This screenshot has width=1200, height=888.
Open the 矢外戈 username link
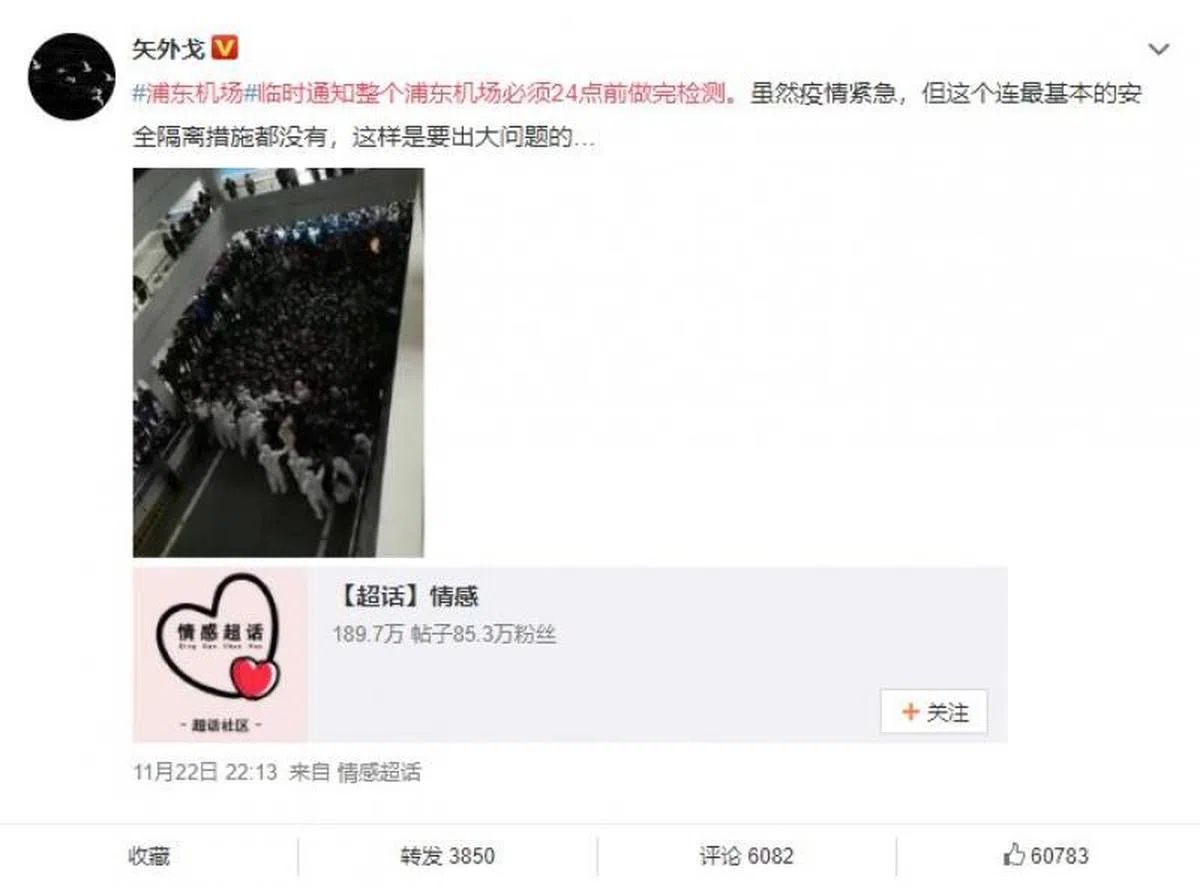[168, 48]
